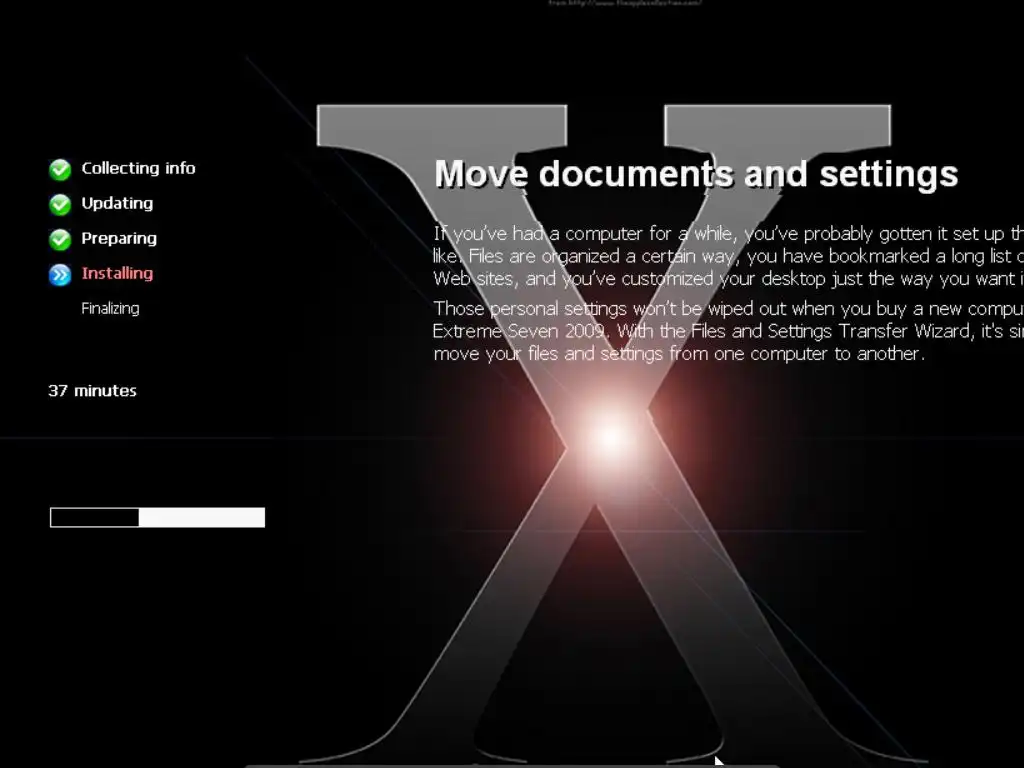Select the Collecting info step label
Viewport: 1024px width, 768px height.
[138, 168]
